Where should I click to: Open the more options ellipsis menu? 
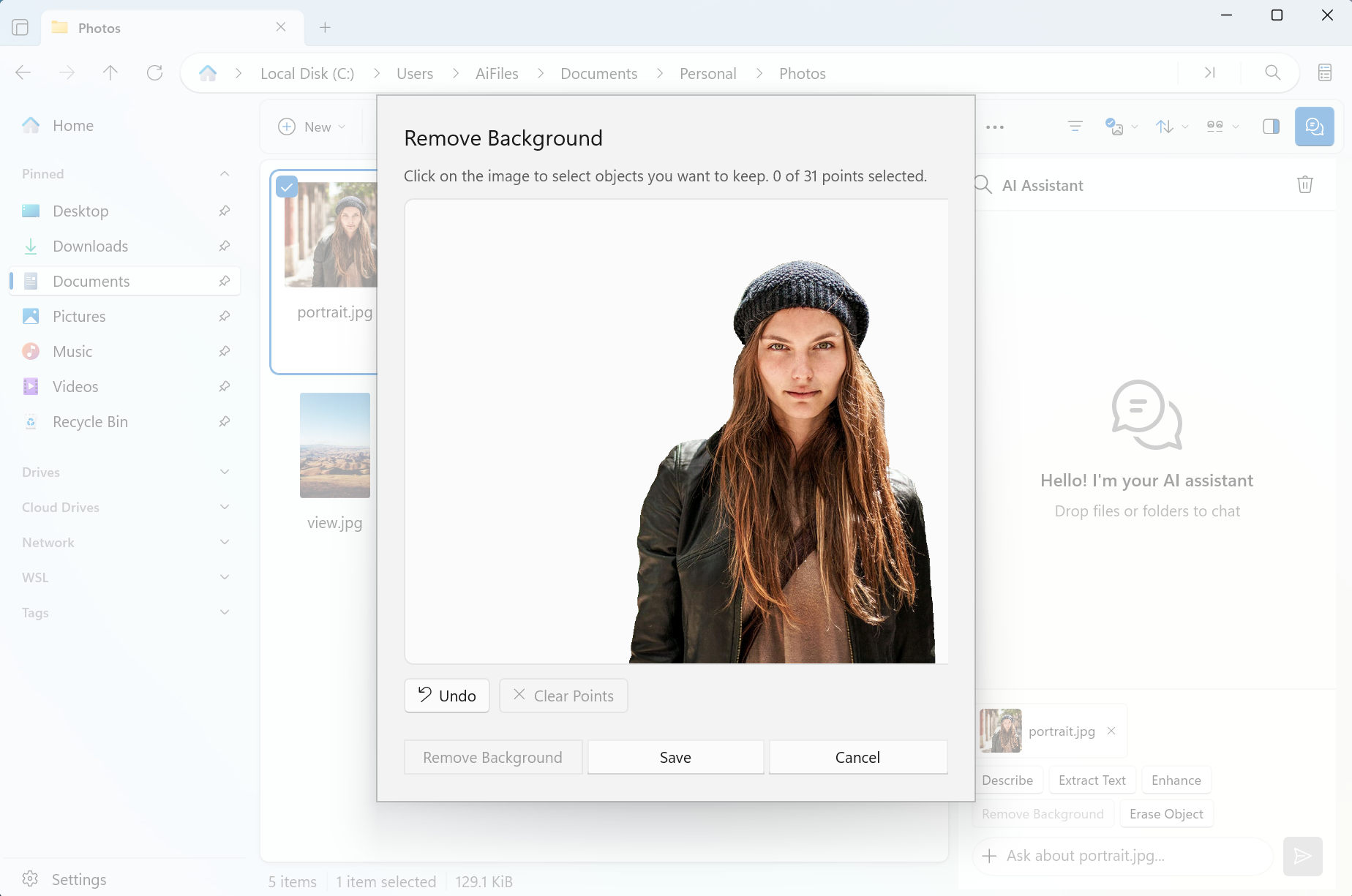[995, 127]
